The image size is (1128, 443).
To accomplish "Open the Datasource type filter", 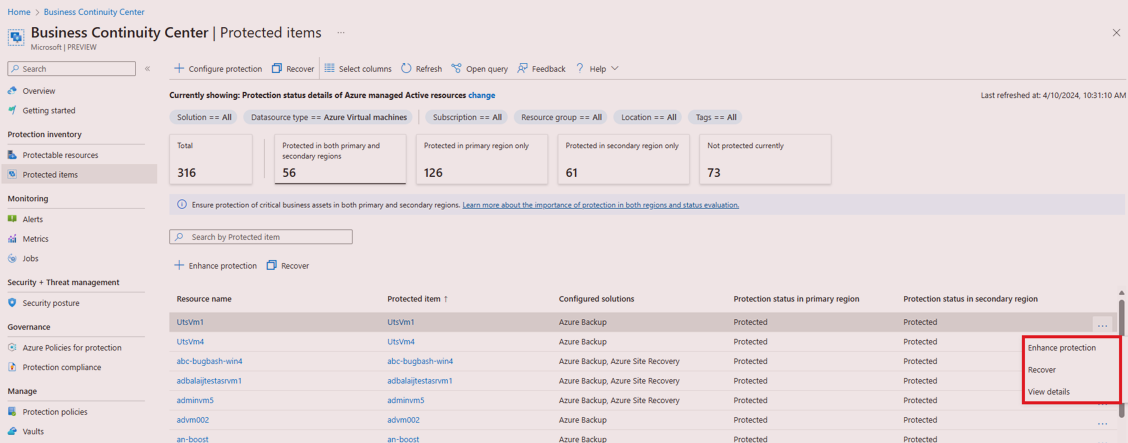I will (x=328, y=117).
